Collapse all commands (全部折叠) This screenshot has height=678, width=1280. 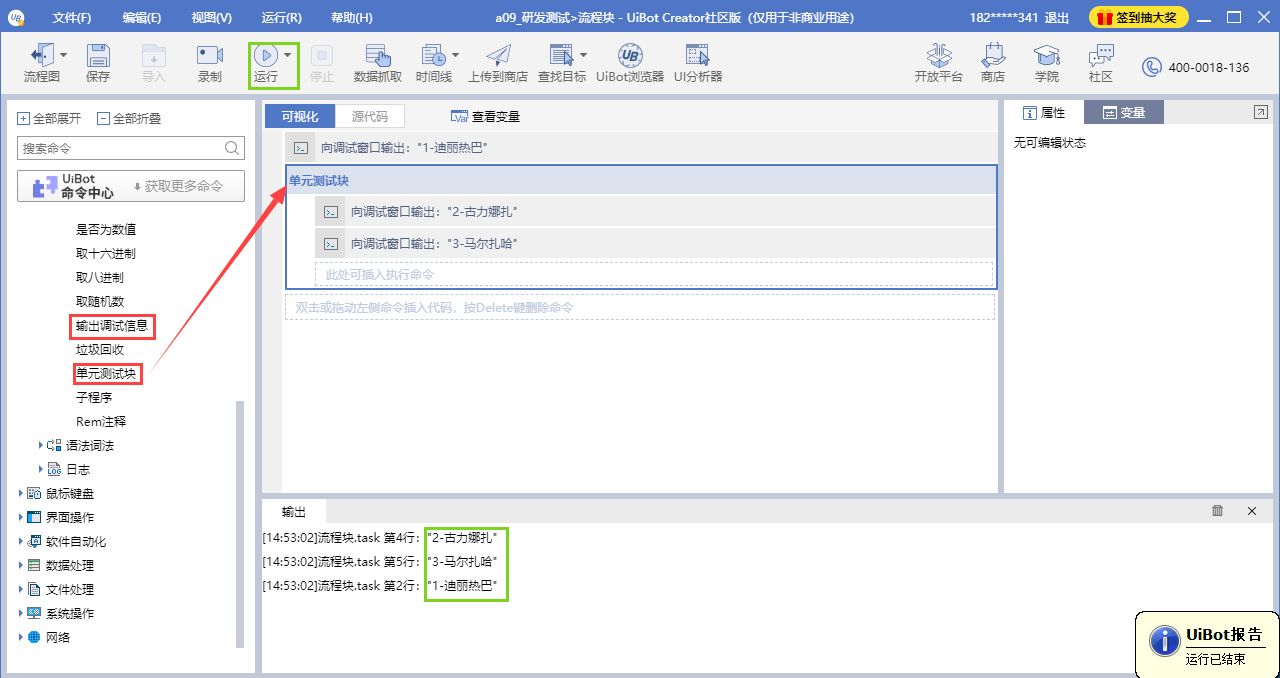click(x=129, y=118)
